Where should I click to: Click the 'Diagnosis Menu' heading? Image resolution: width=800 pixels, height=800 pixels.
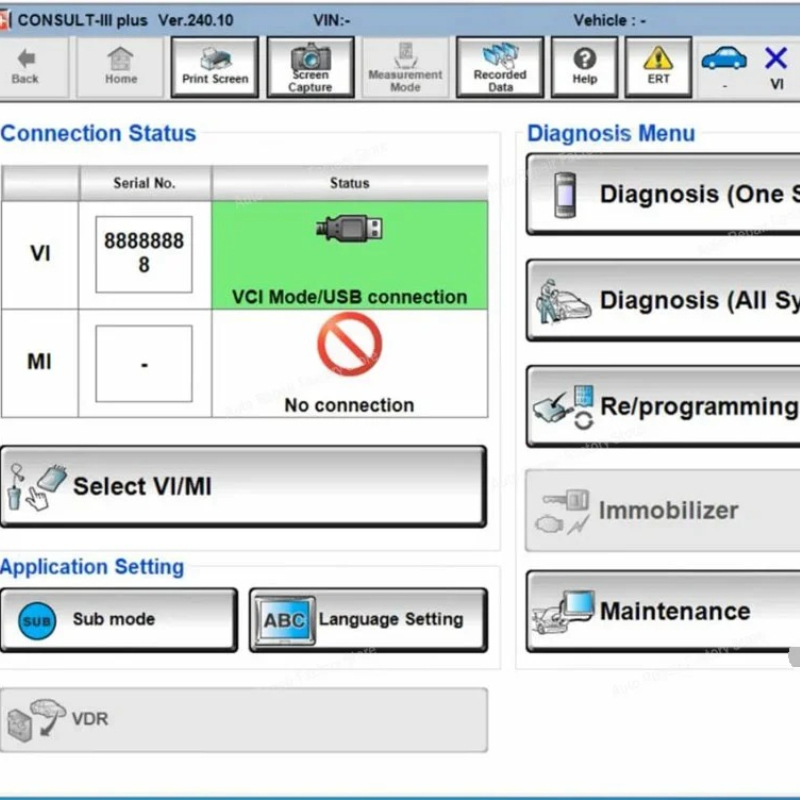click(611, 133)
